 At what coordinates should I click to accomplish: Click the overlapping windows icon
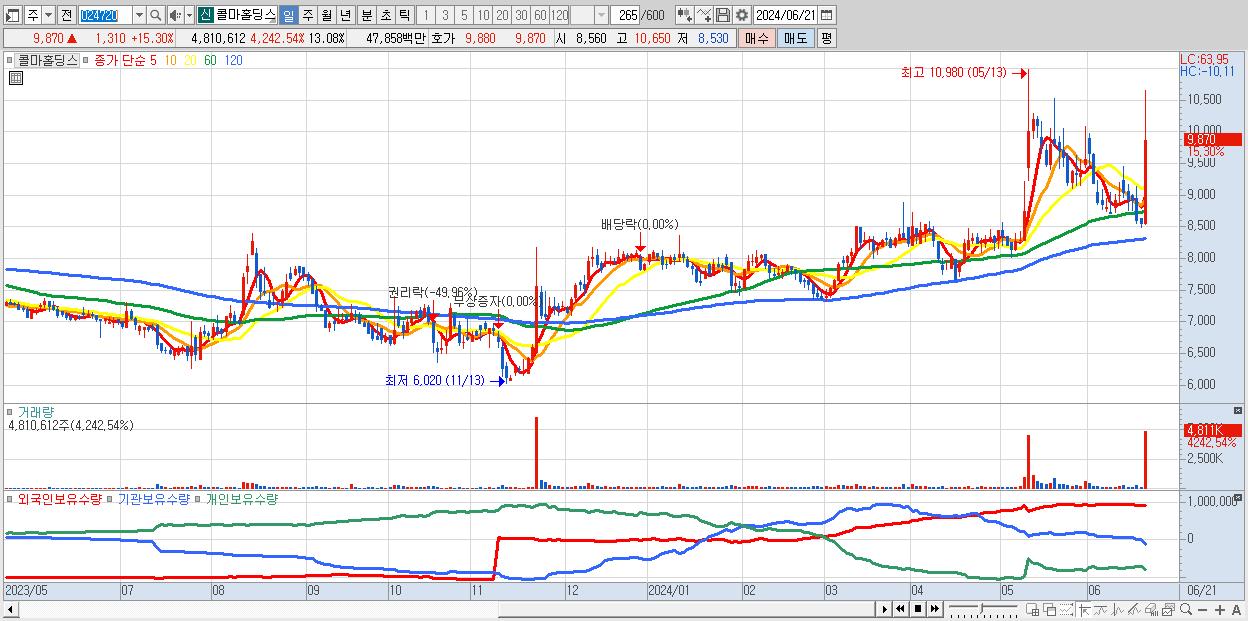1050,610
